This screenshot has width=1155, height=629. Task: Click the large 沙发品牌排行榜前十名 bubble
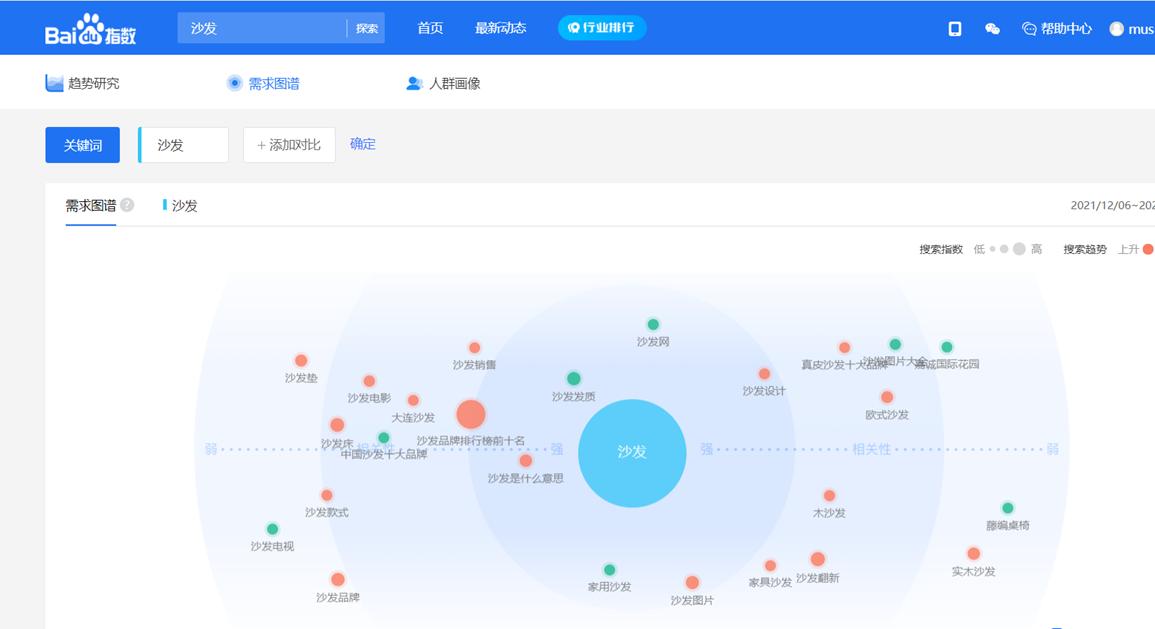point(471,415)
